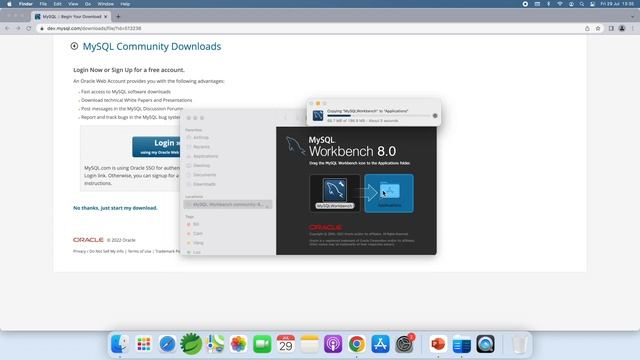Click the Chrome address bar URL
Viewport: 640px width, 360px height.
coord(94,28)
